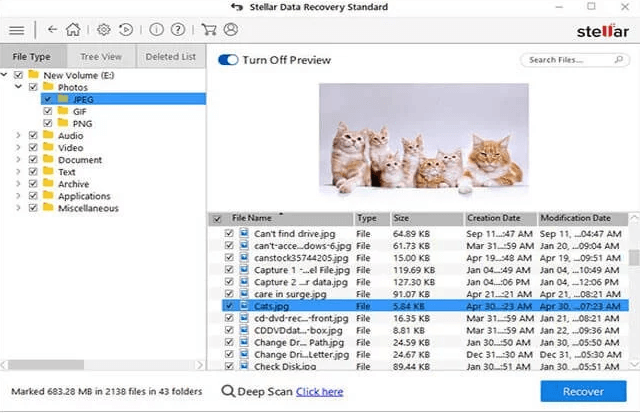
Task: Click the cats preview image
Action: (424, 139)
